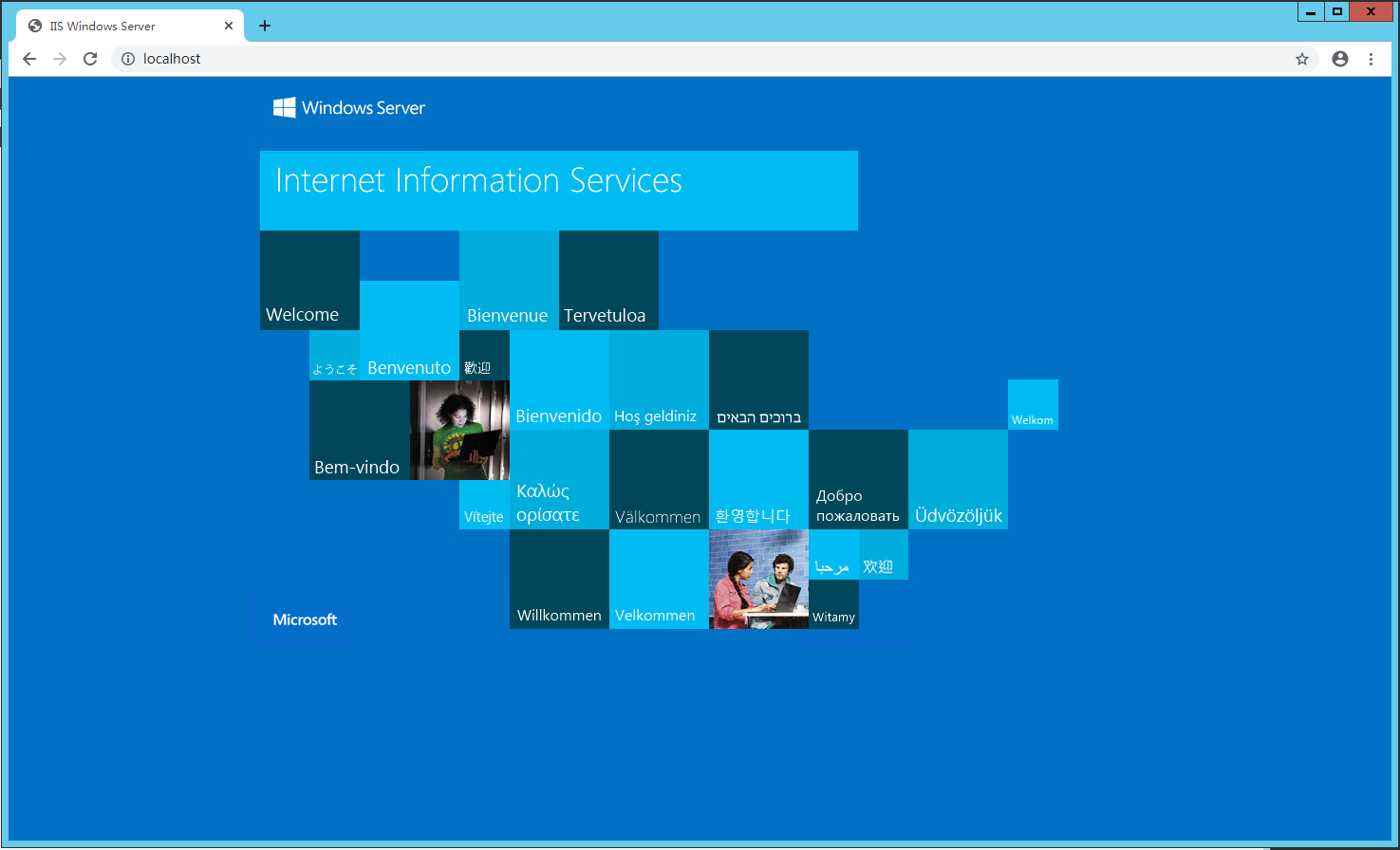Click the Добро пожаловать tile
The height and width of the screenshot is (850, 1400).
[x=858, y=479]
